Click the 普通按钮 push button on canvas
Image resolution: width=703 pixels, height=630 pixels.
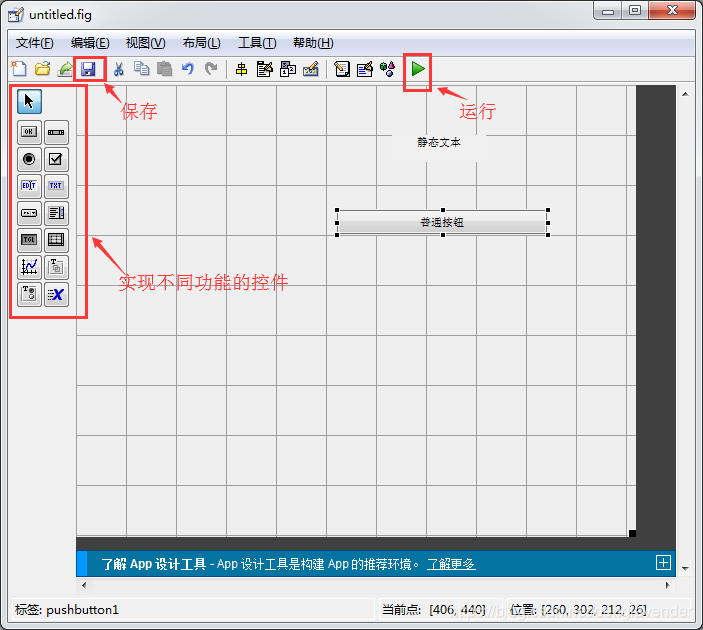point(442,222)
